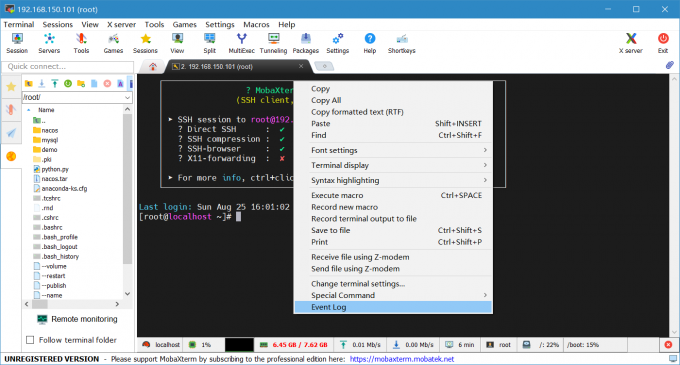Screen dimensions: 680x365
Task: Click the SFTP new file icon
Action: [x=94, y=84]
